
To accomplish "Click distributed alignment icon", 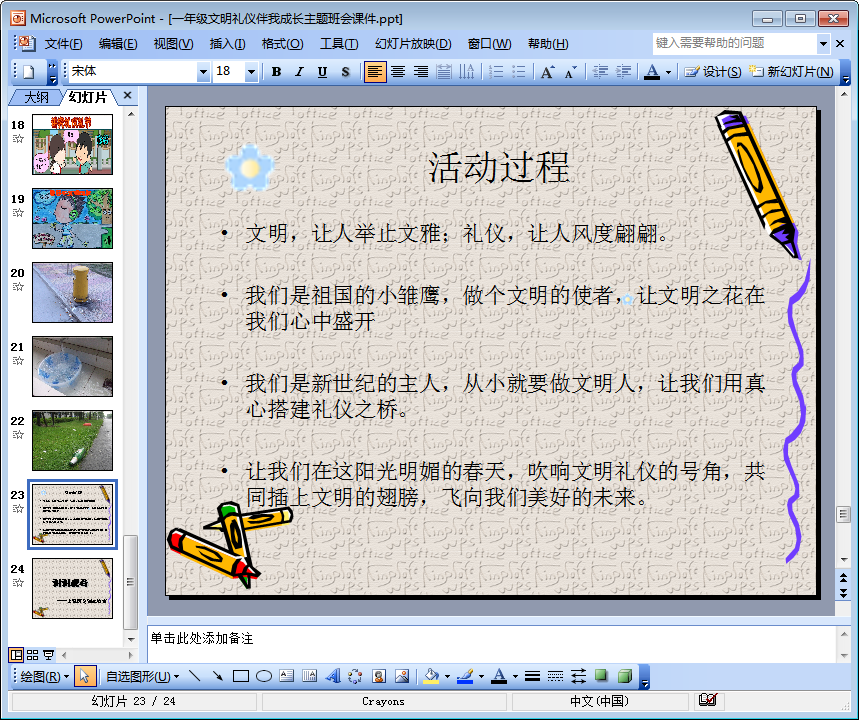I will pyautogui.click(x=444, y=72).
